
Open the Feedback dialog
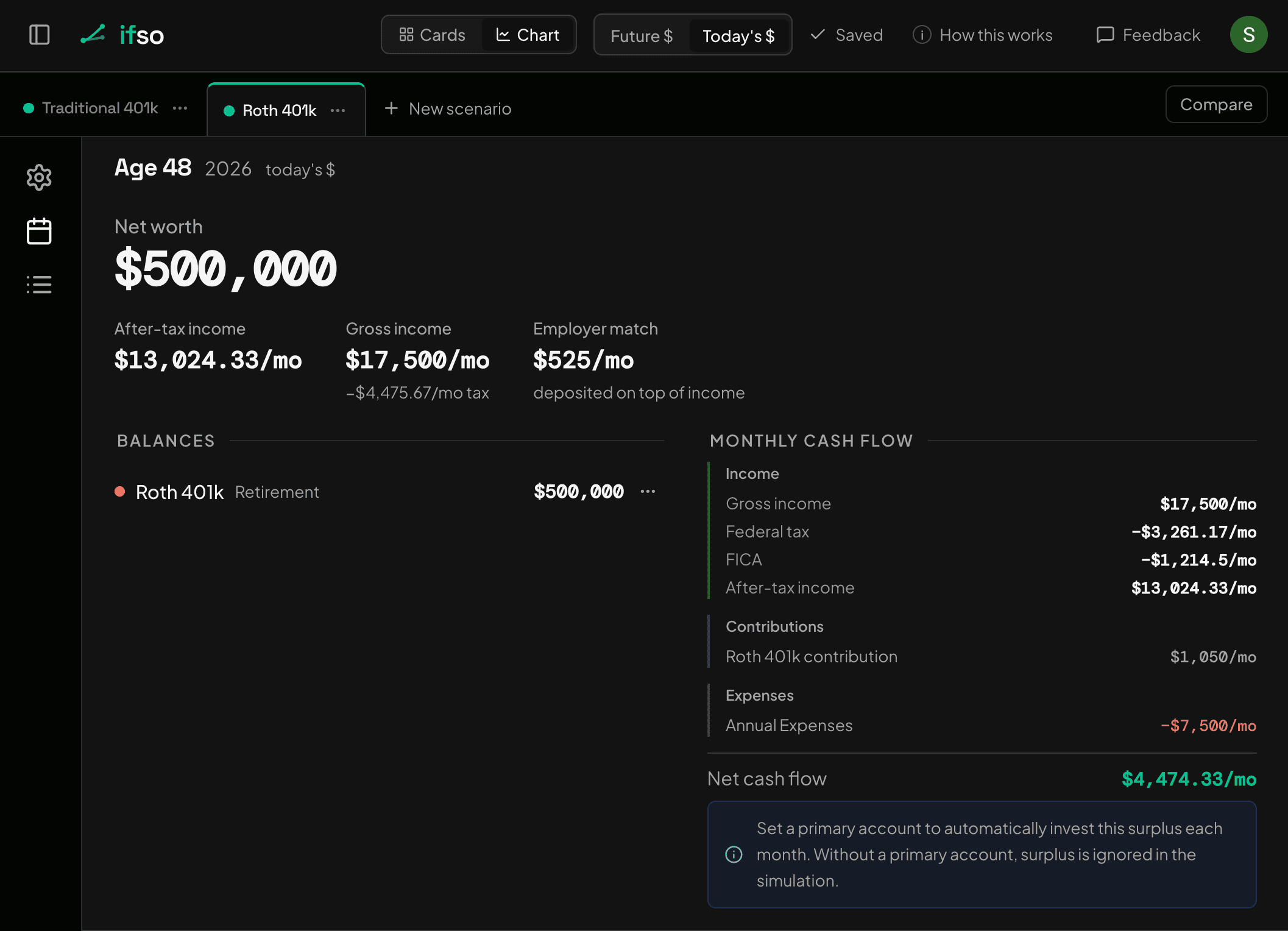[x=1148, y=35]
